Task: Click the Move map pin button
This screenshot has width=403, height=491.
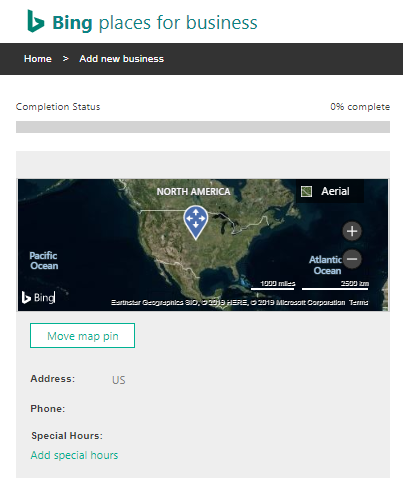Action: coord(82,335)
